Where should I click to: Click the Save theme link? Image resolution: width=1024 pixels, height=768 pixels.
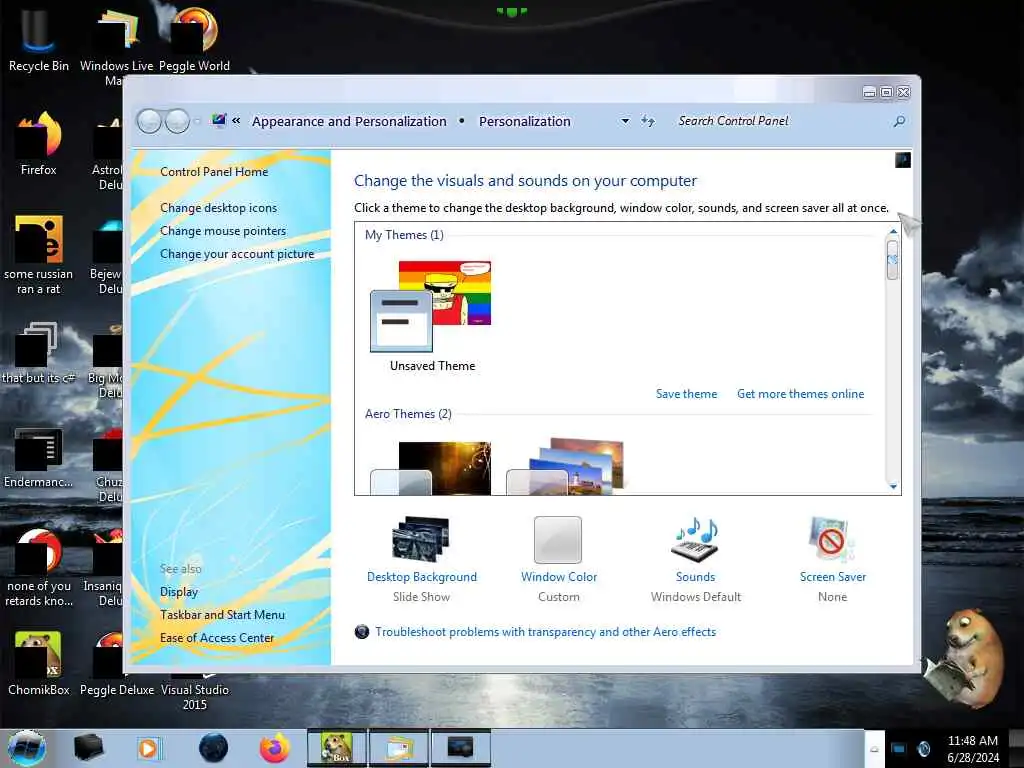(x=686, y=394)
